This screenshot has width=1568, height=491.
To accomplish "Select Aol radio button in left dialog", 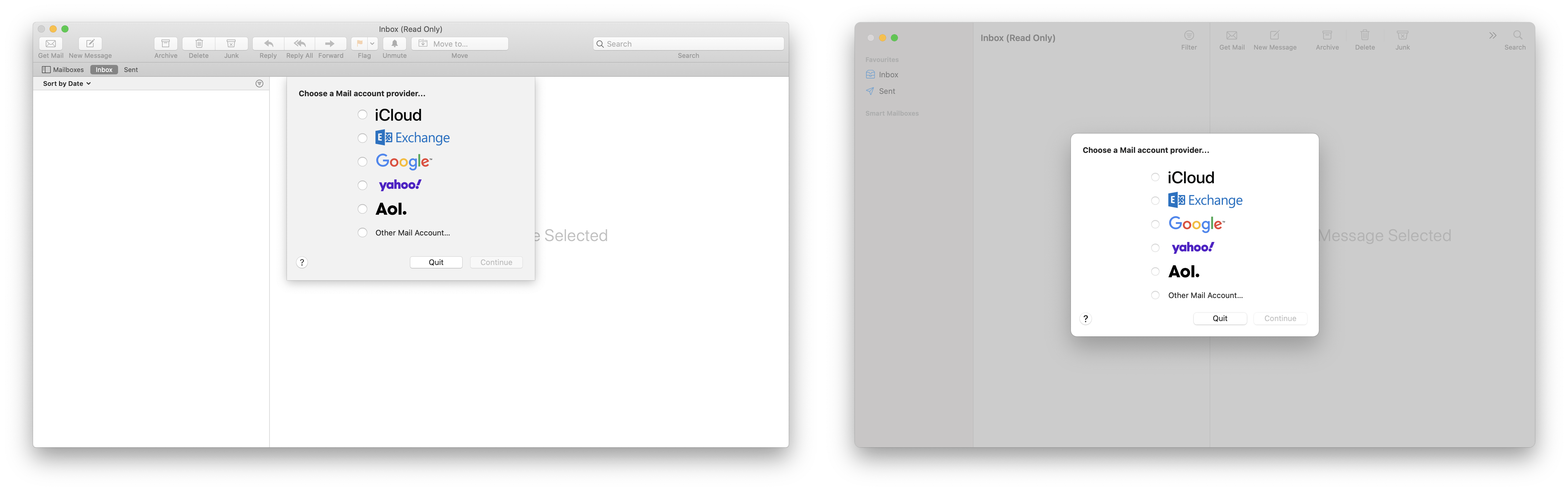I will click(x=362, y=209).
